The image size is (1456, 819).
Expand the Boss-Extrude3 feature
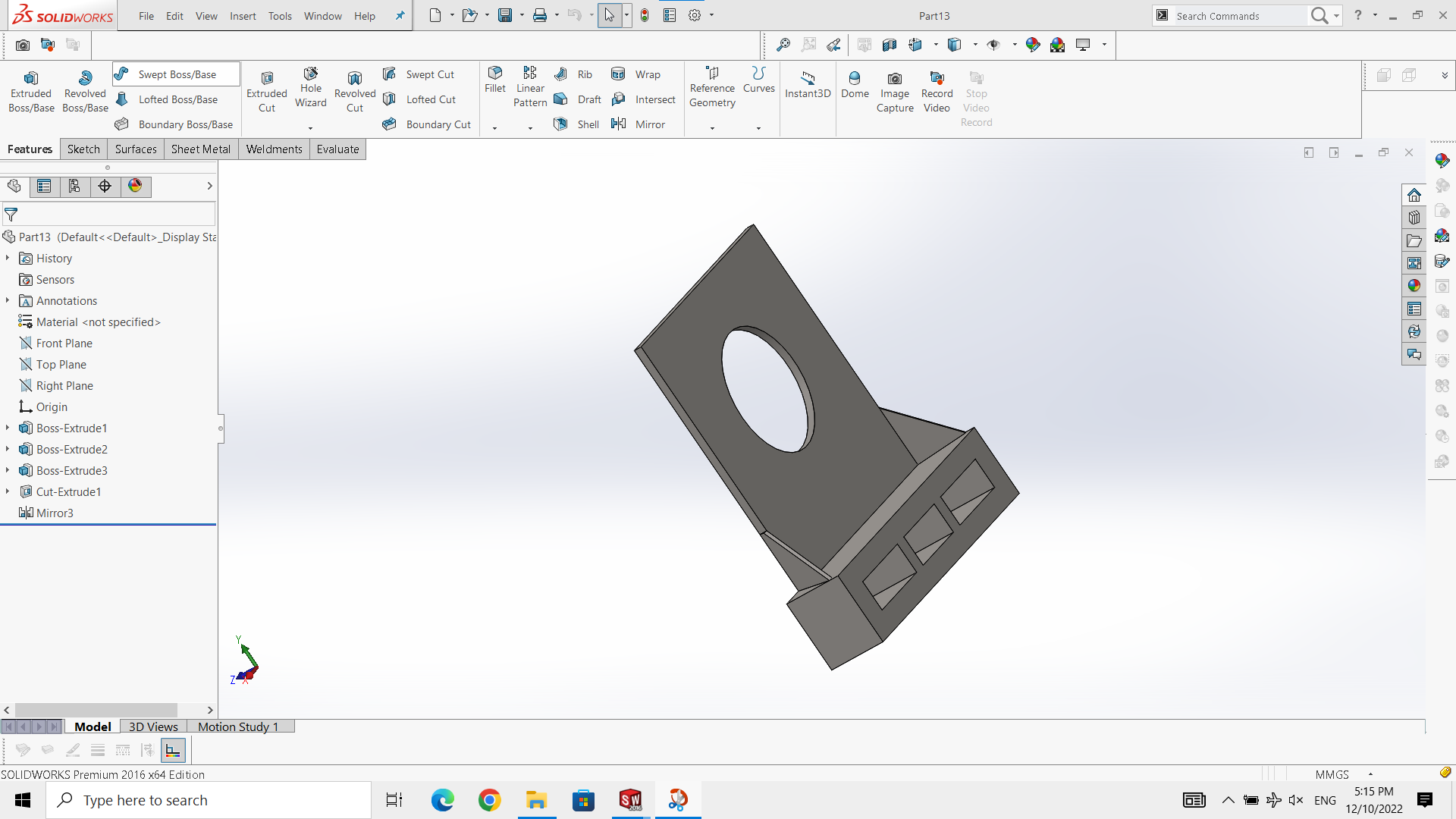8,471
